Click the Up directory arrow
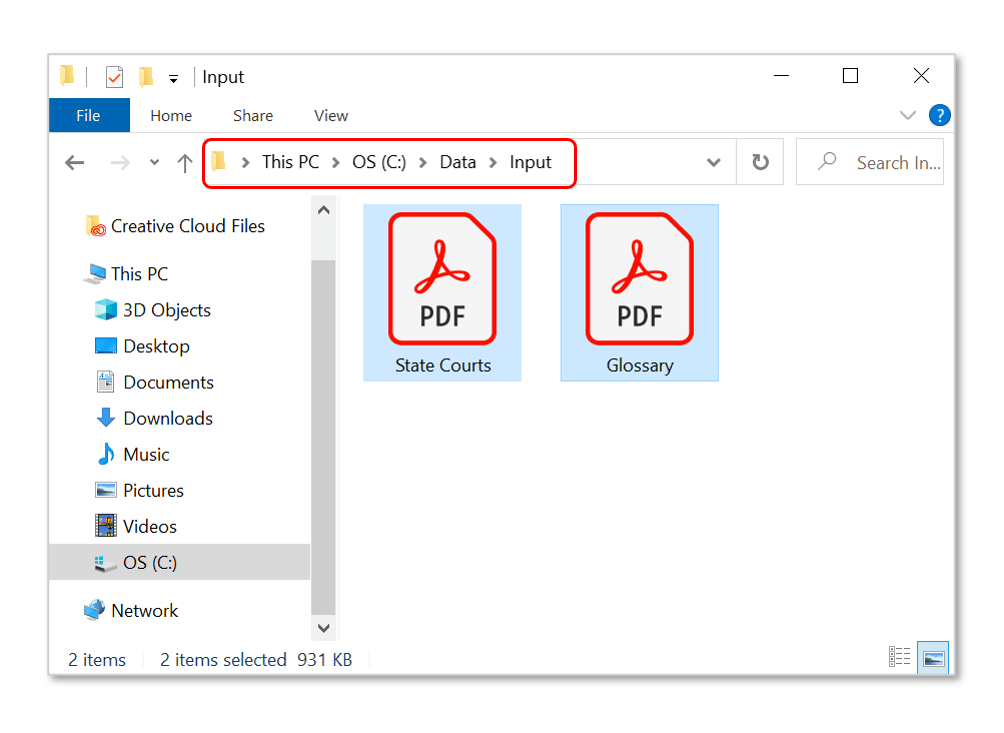The width and height of the screenshot is (1004, 733). pyautogui.click(x=184, y=163)
